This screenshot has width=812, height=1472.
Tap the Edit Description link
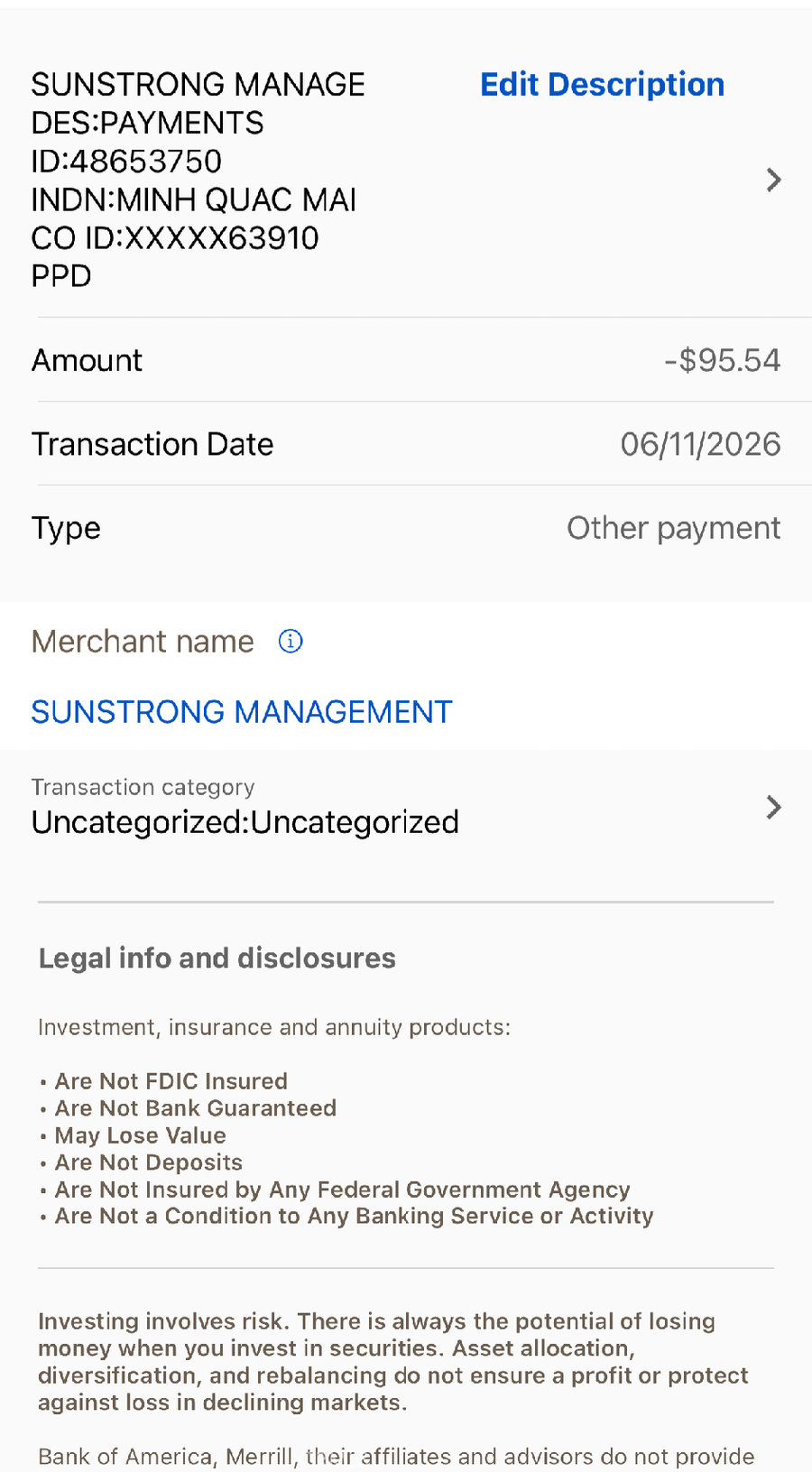pos(602,85)
